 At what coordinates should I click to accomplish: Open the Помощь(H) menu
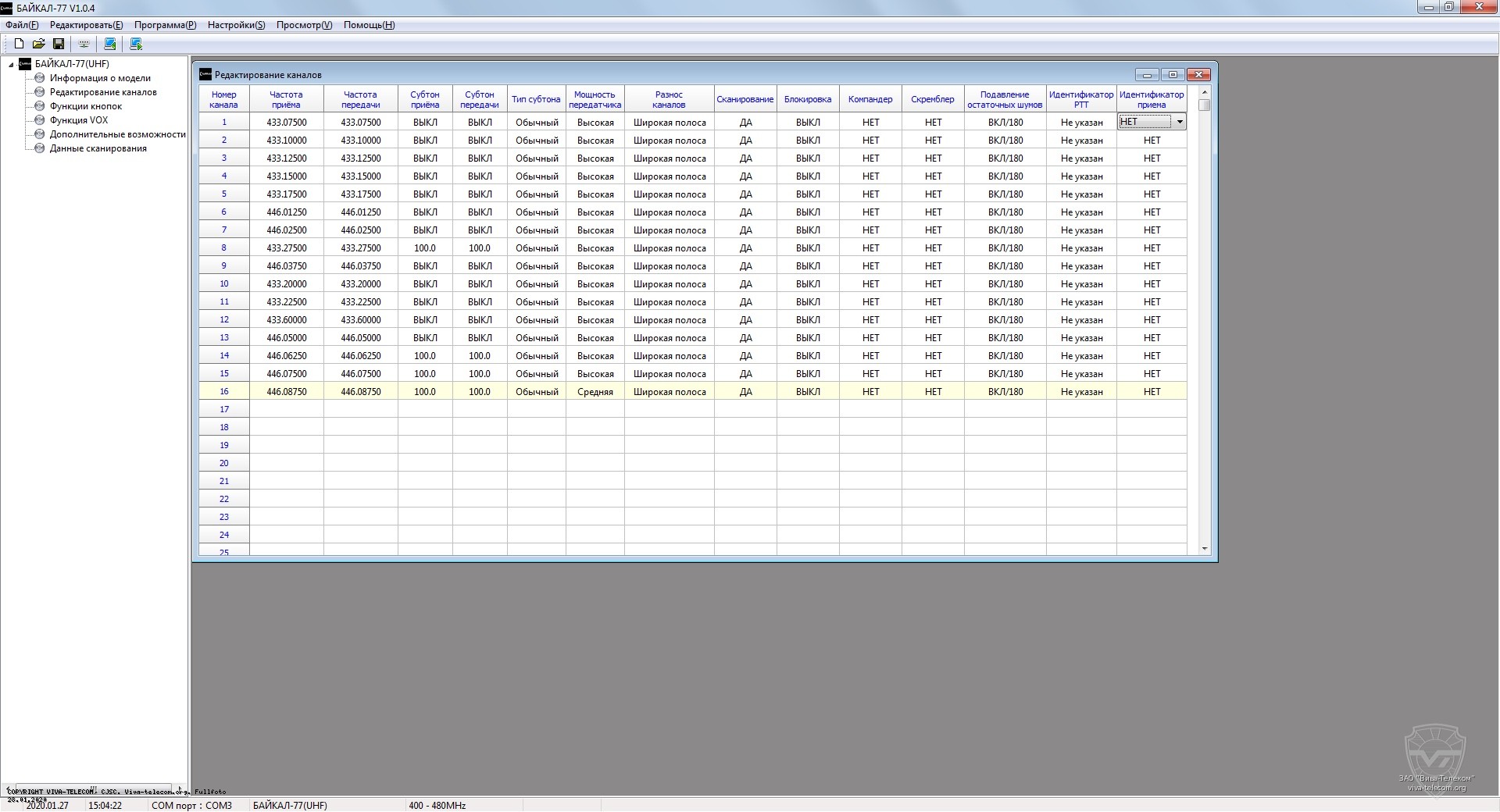[369, 25]
